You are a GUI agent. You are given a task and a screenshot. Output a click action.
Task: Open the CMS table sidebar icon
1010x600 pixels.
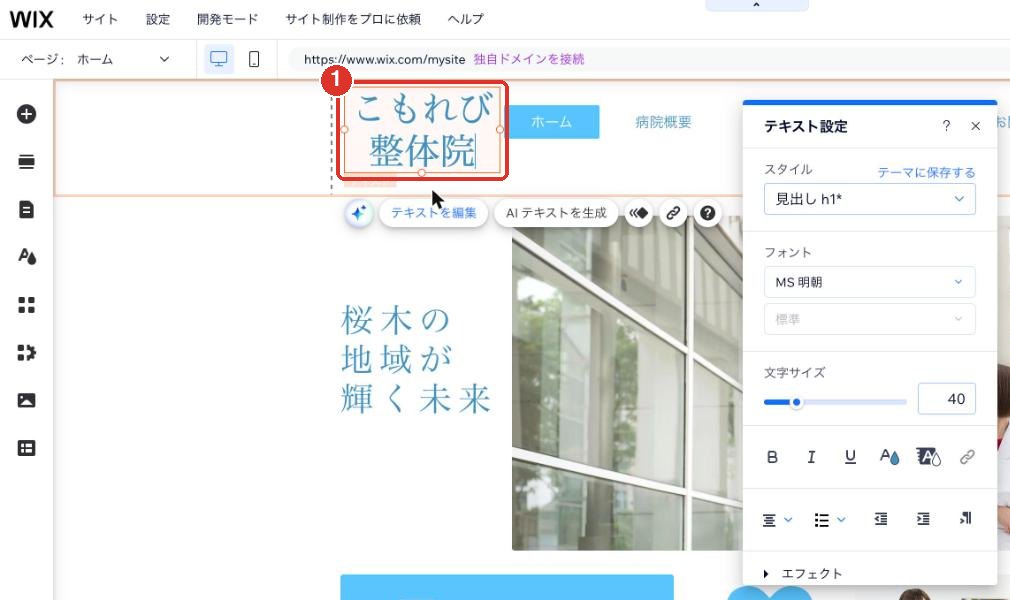click(26, 448)
